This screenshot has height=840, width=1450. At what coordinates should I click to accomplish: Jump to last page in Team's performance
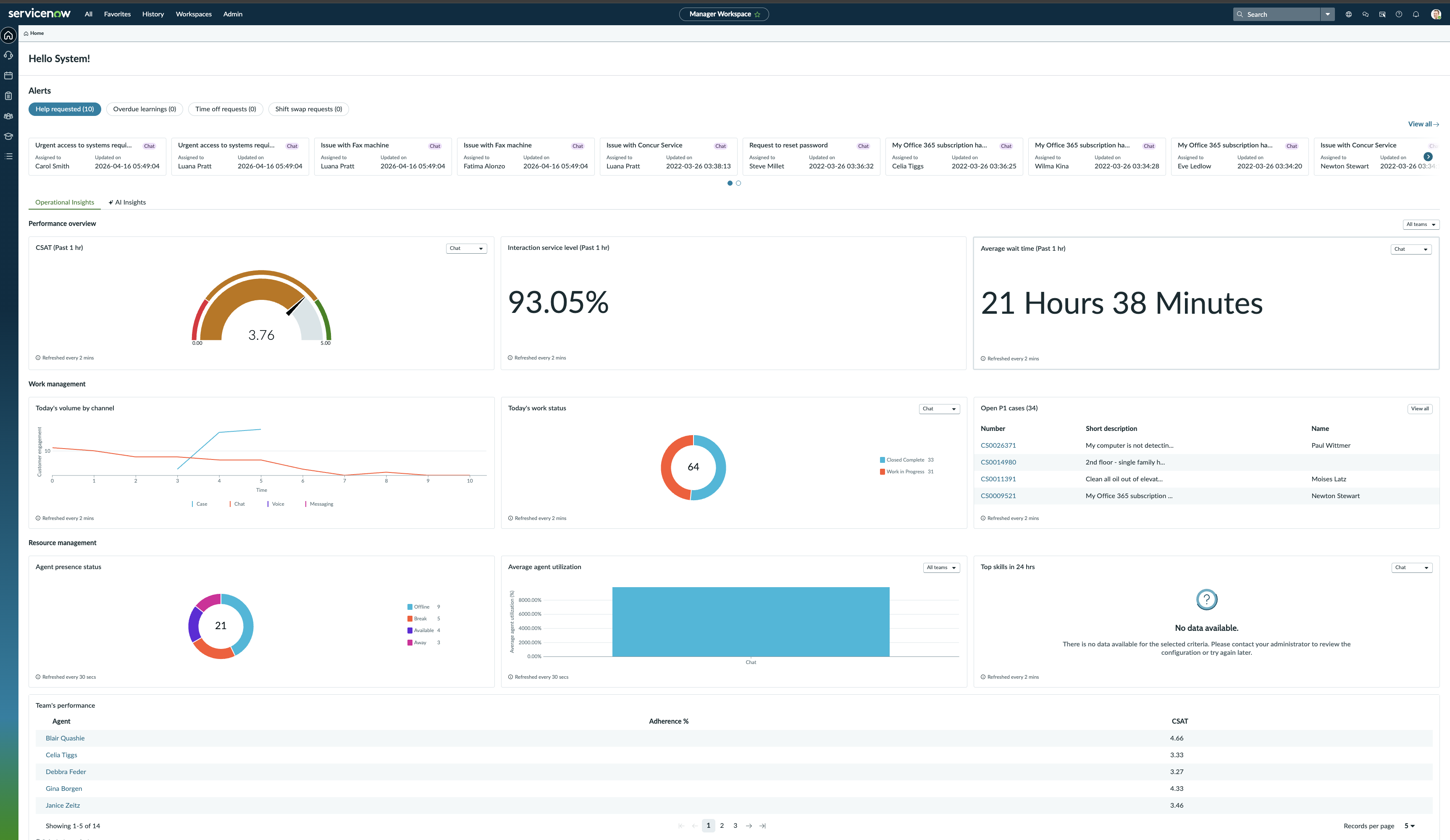(762, 826)
